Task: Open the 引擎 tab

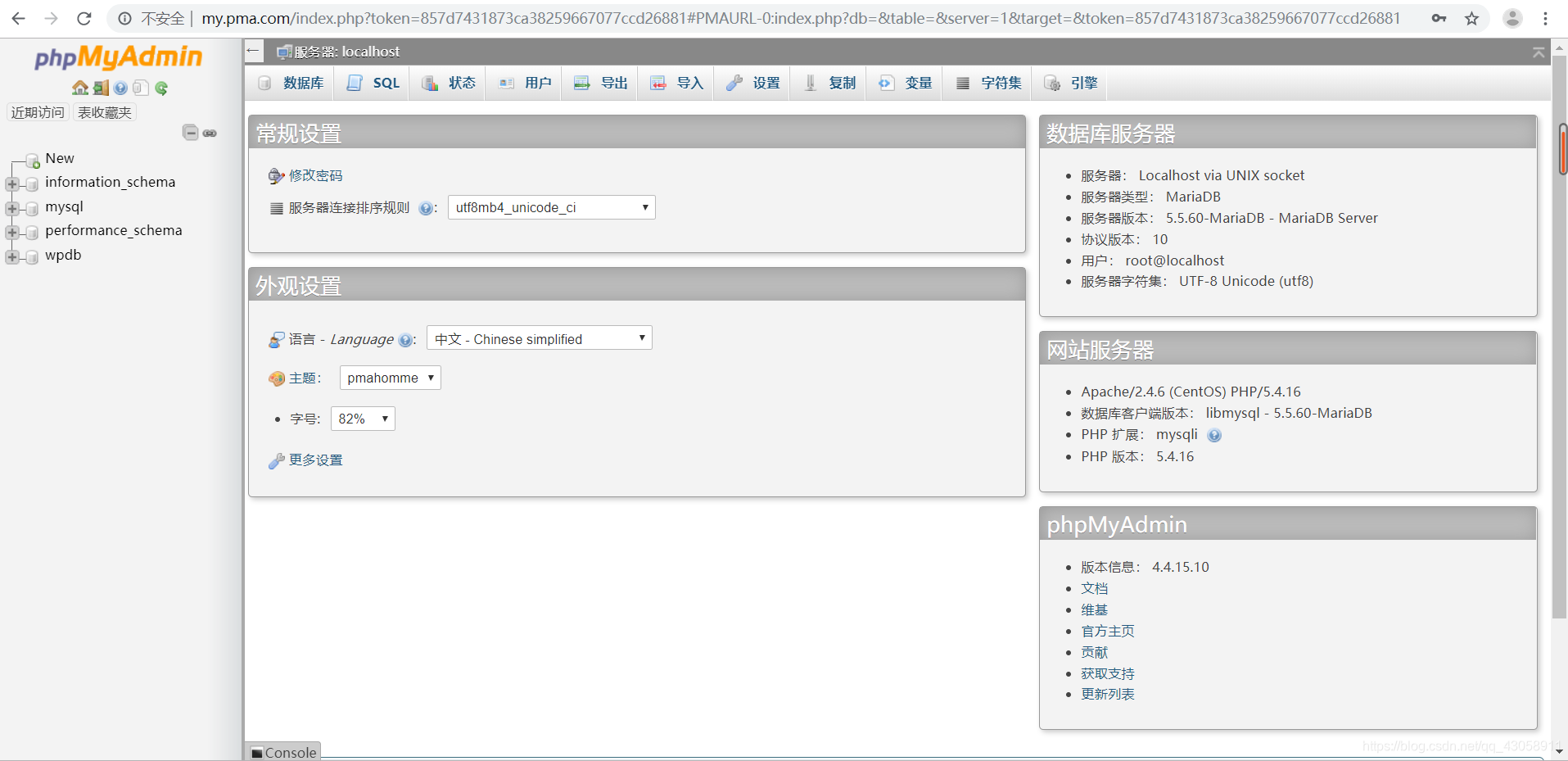Action: 1071,83
